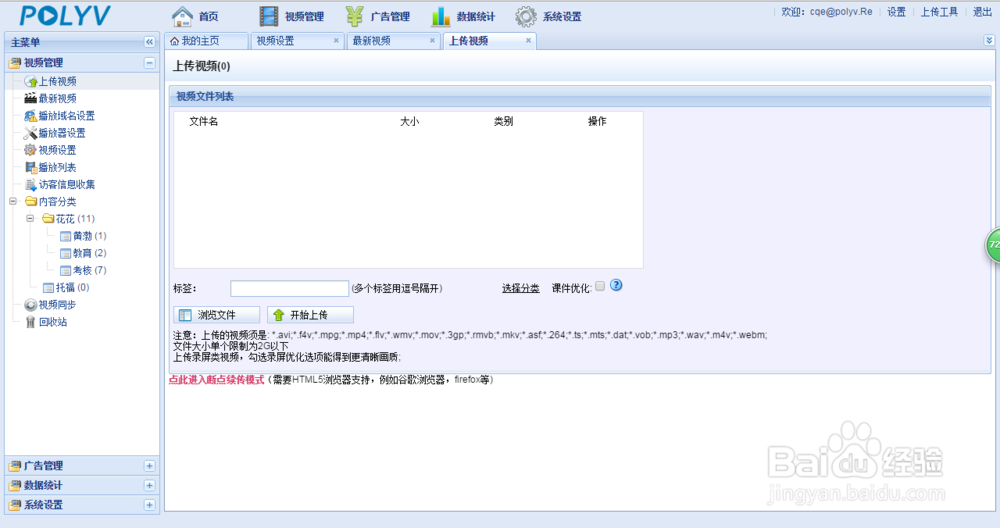Click the 大小 column header
This screenshot has height=528, width=1000.
tap(409, 121)
